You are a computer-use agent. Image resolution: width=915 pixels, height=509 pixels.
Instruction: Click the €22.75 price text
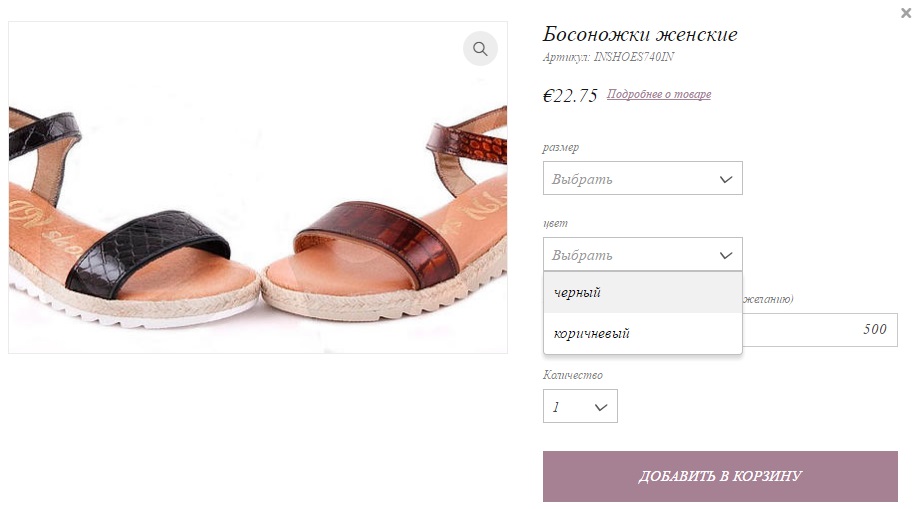(570, 95)
